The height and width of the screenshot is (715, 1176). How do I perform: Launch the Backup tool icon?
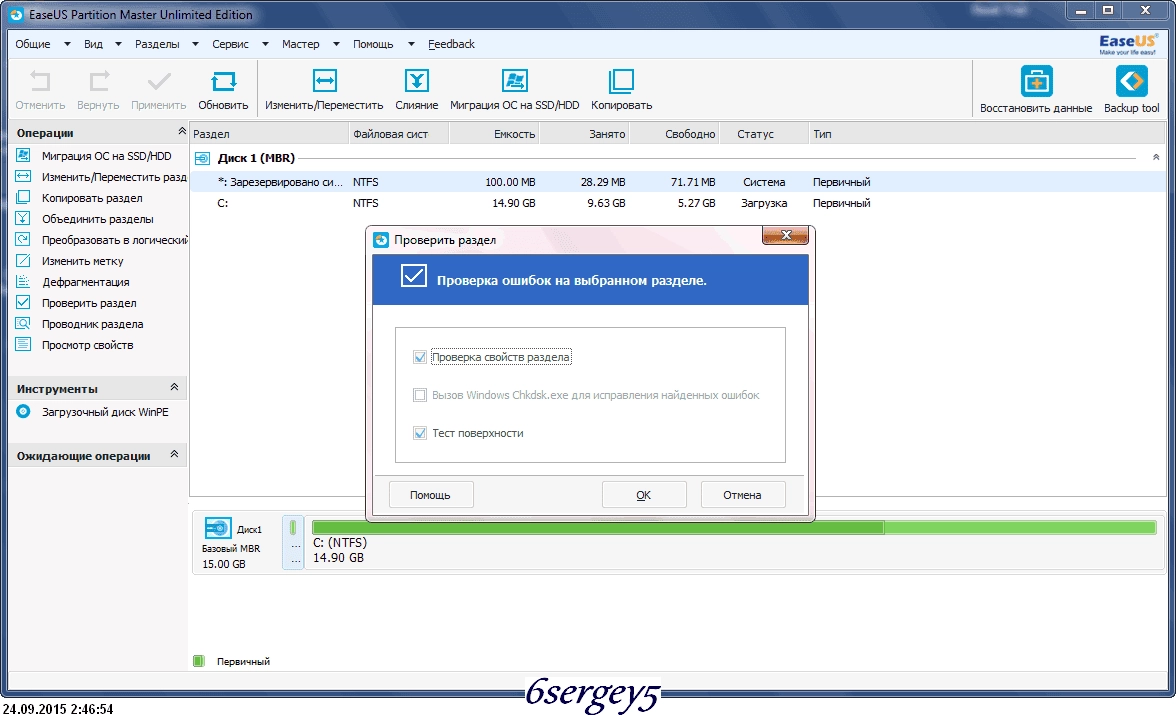tap(1132, 81)
